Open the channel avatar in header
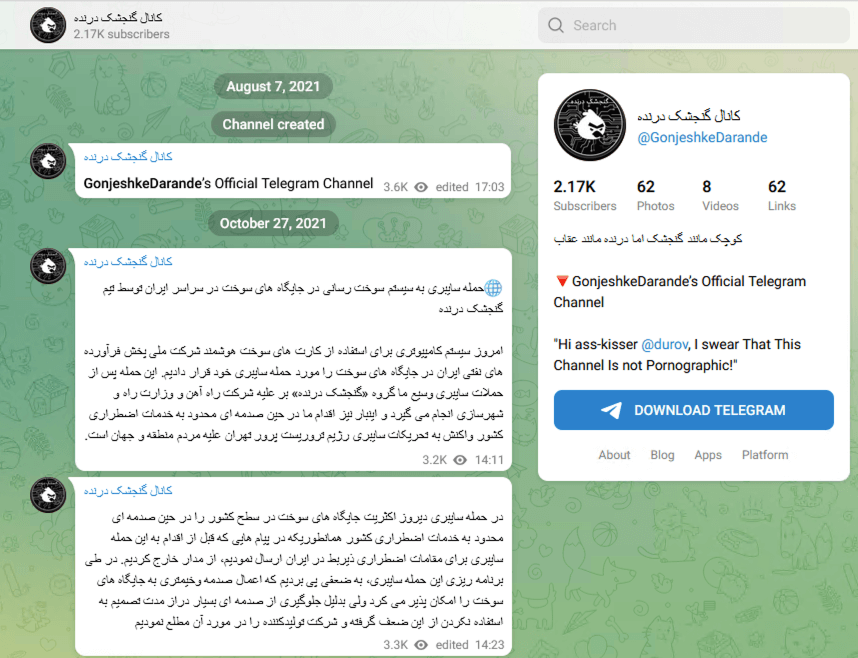 click(48, 25)
